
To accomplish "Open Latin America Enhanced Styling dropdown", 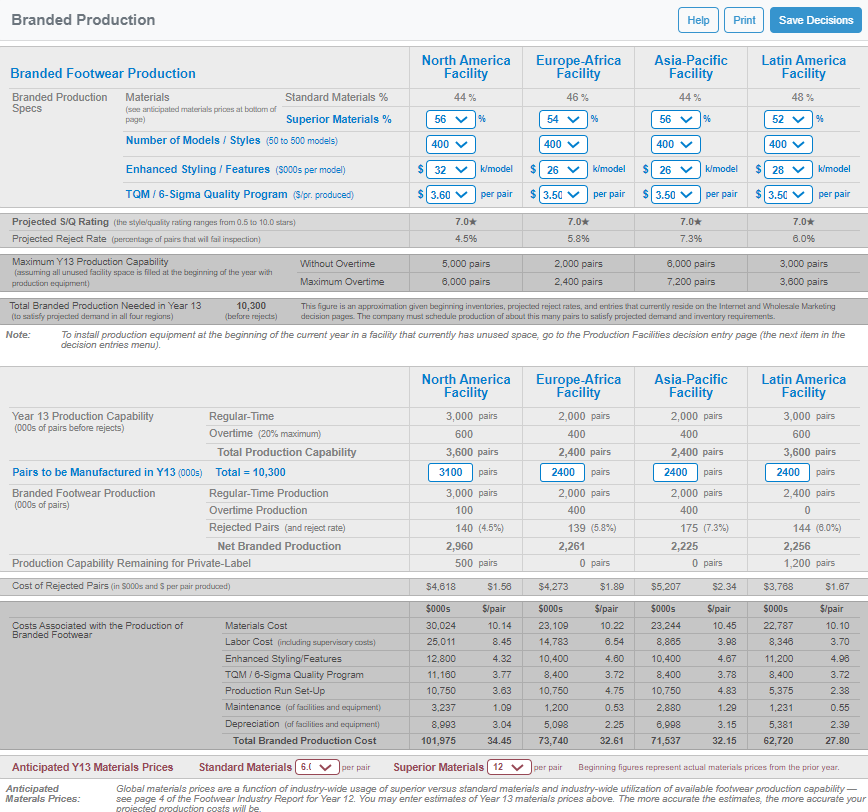I will [x=789, y=170].
